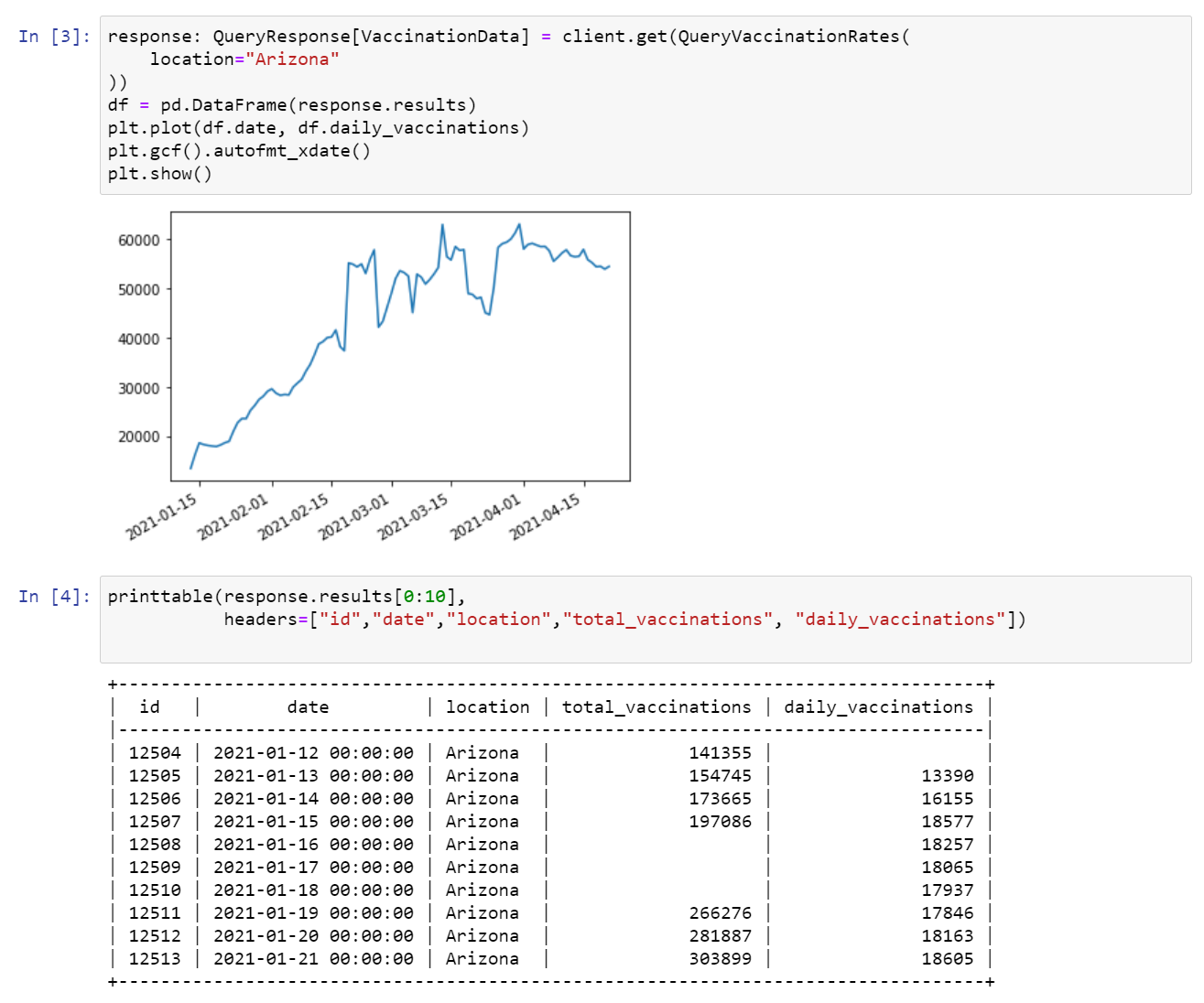Click total vaccinations value 266276
1204x1003 pixels.
click(x=720, y=913)
